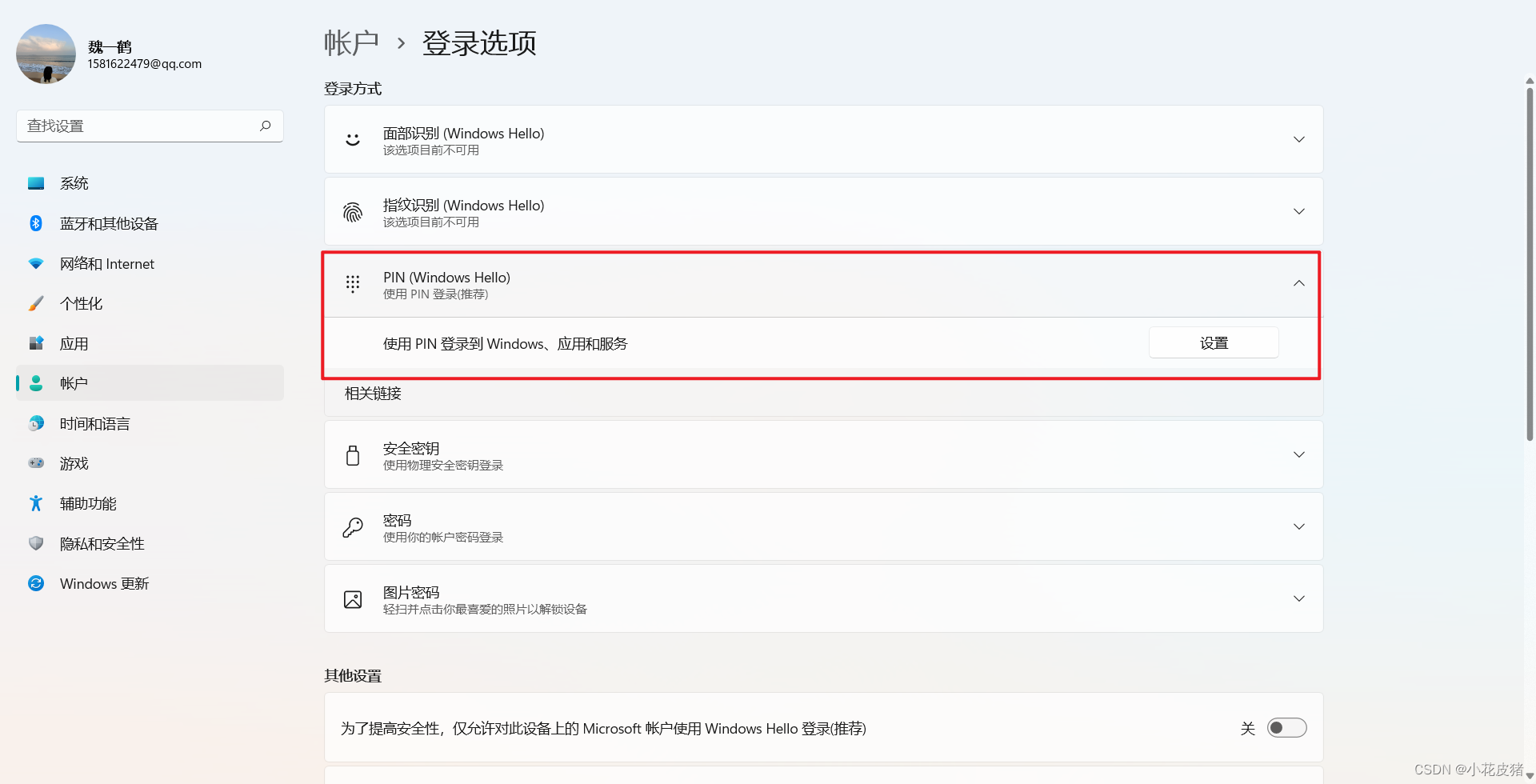
Task: Click the search magnifier icon
Action: (266, 126)
